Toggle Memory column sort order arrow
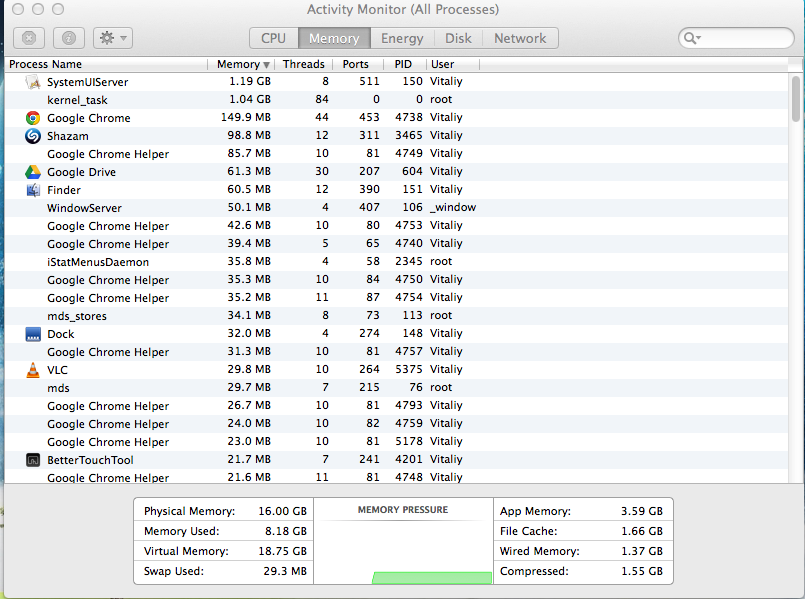 point(266,65)
